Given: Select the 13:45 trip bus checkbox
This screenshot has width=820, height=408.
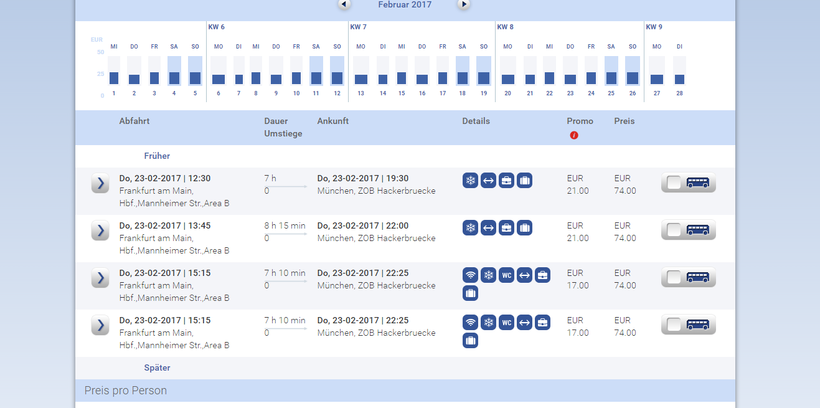Looking at the screenshot, I should coord(674,231).
